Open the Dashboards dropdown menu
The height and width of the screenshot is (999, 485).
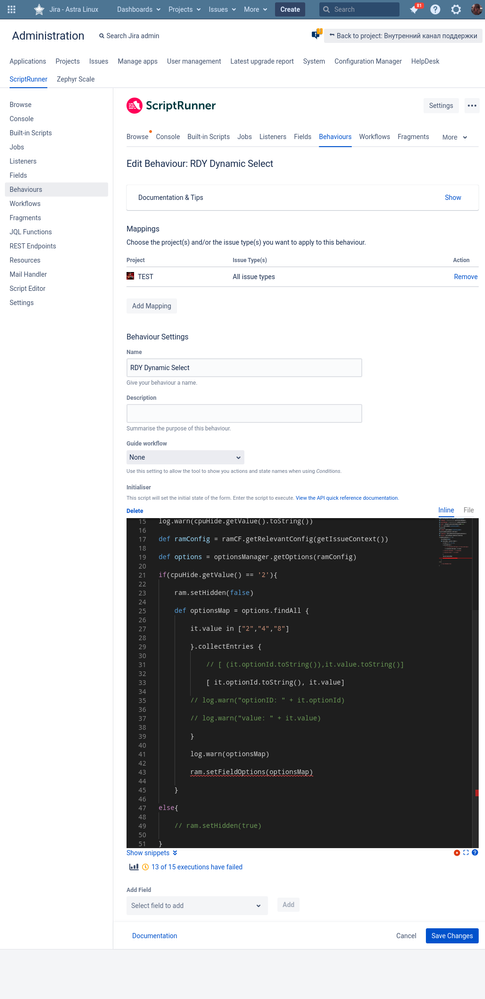point(139,10)
